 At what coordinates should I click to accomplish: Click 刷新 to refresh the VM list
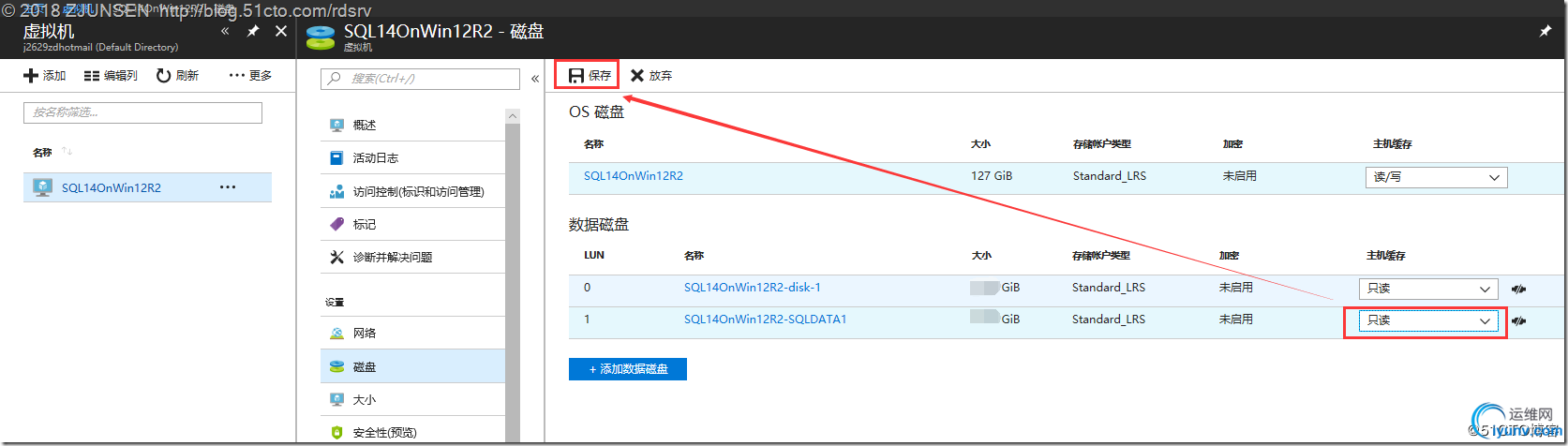177,75
